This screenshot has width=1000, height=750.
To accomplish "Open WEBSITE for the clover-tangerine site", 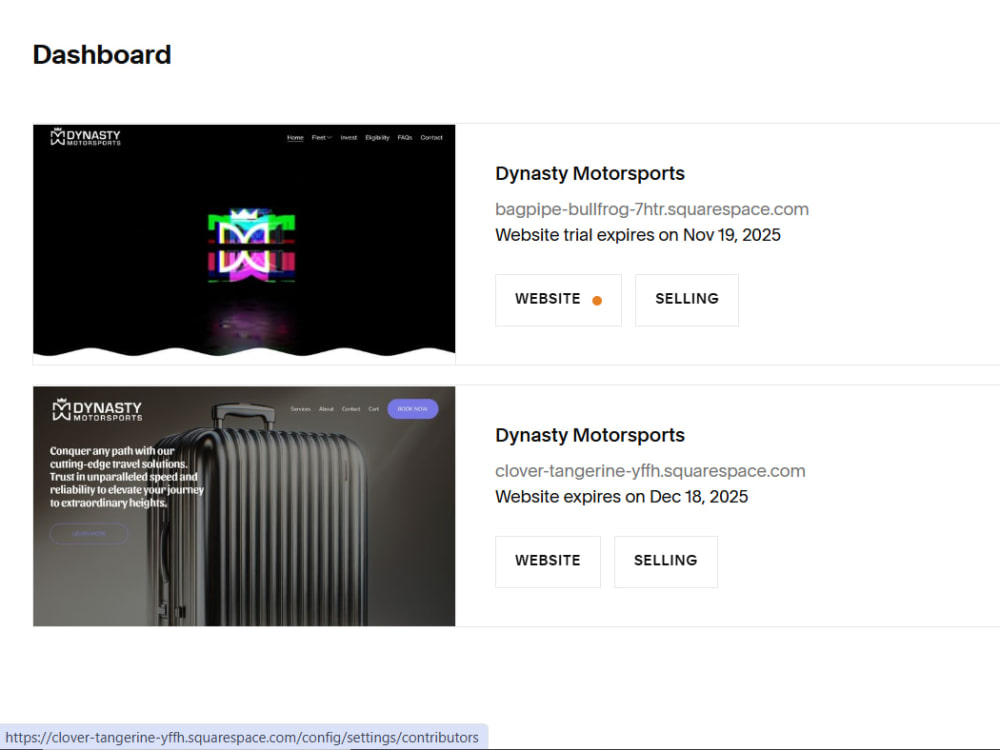I will (x=548, y=562).
